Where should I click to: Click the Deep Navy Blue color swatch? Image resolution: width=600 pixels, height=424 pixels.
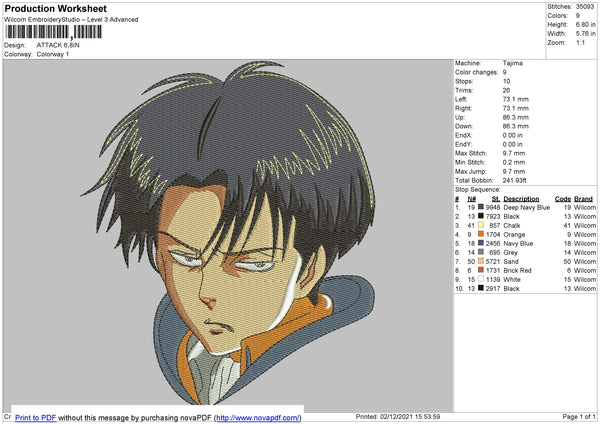481,207
